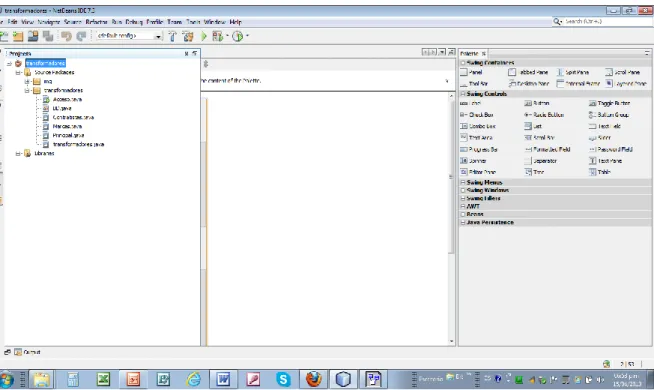Expand the Libraries node

click(18, 153)
